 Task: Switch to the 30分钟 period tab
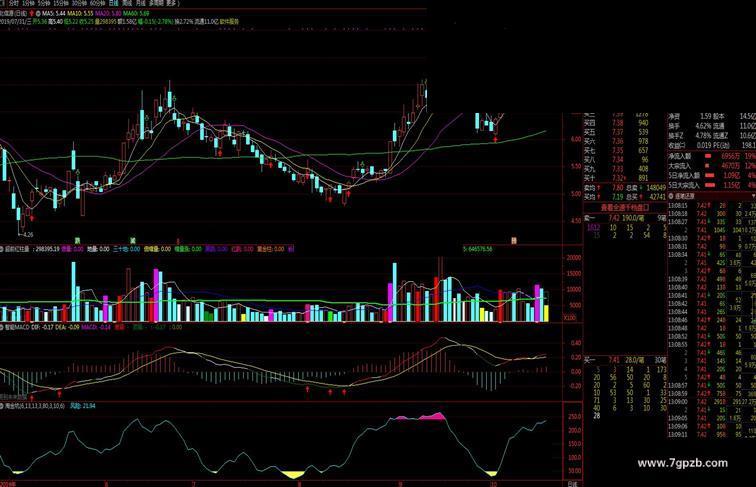79,3
